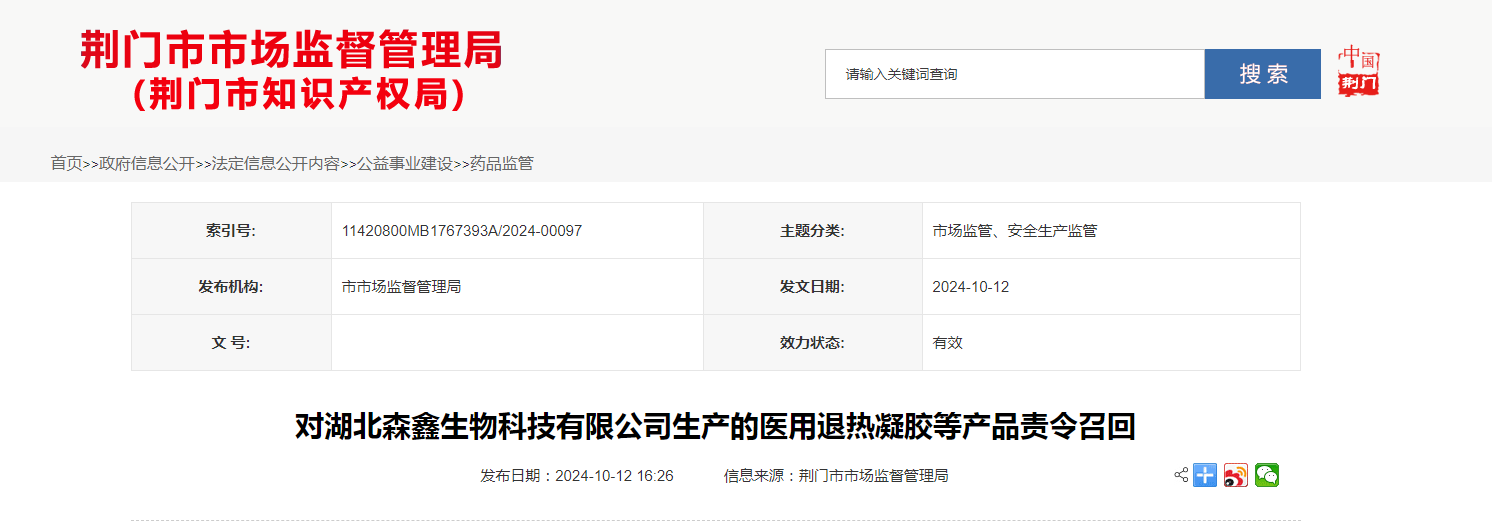Click the red 中国荆门 seal logo
The image size is (1492, 532).
click(x=1358, y=72)
